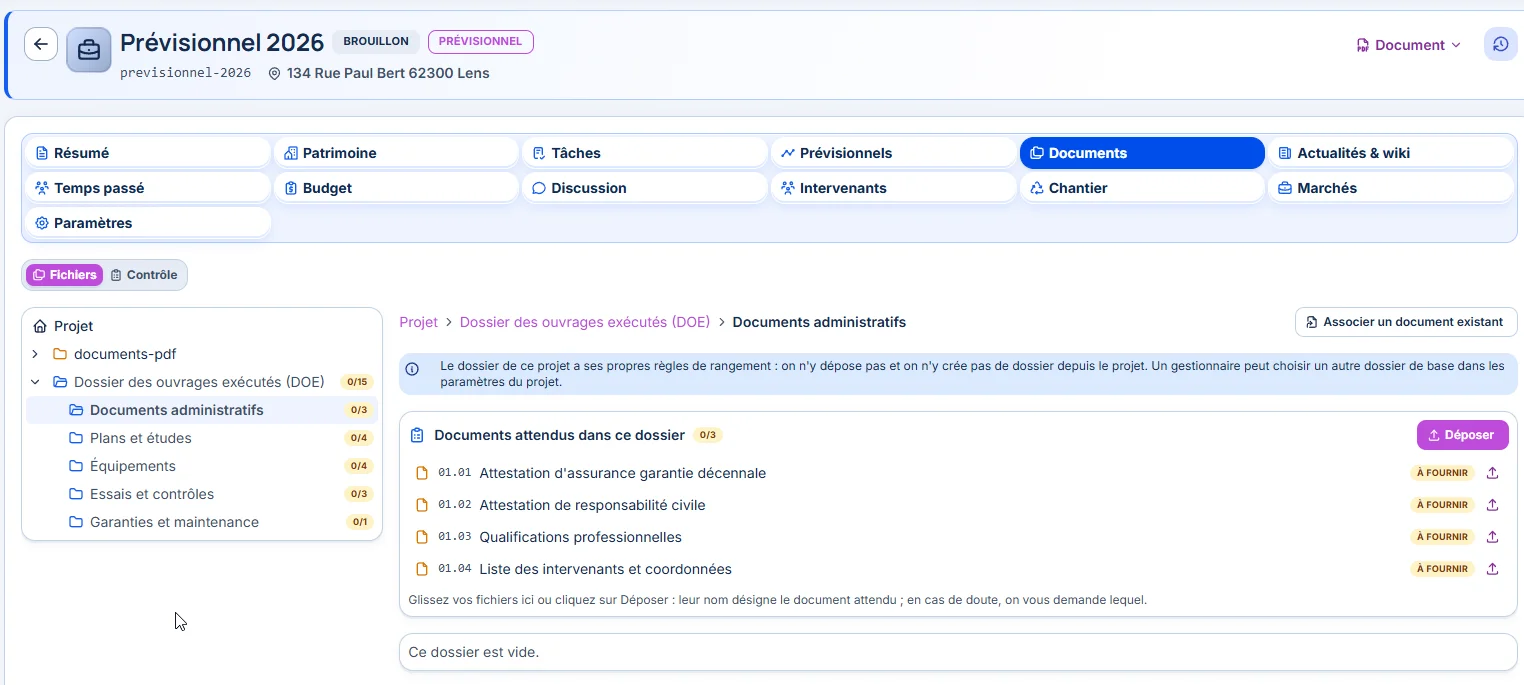Click the Projet breadcrumb link

pos(419,322)
